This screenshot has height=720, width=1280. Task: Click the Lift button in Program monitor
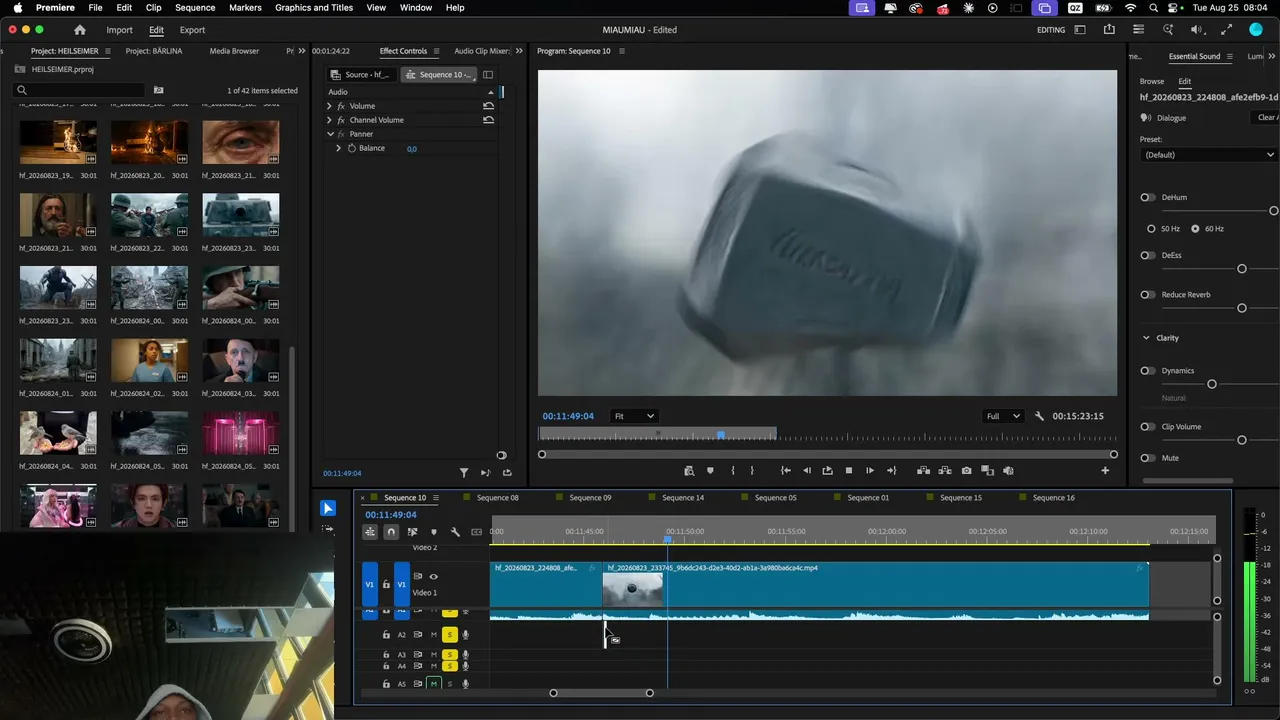[x=923, y=470]
